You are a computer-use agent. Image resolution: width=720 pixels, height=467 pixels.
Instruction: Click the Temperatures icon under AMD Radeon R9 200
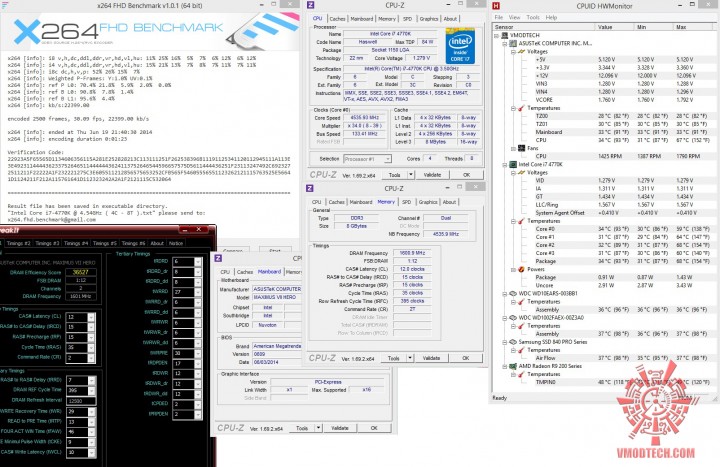pyautogui.click(x=521, y=374)
